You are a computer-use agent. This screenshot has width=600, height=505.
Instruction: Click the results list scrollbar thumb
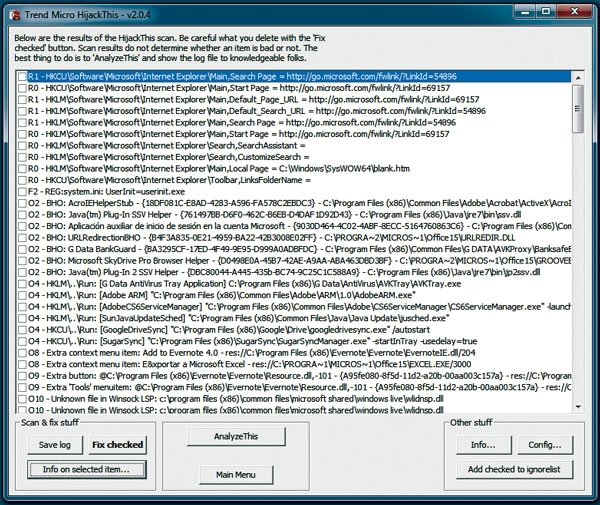tap(578, 109)
